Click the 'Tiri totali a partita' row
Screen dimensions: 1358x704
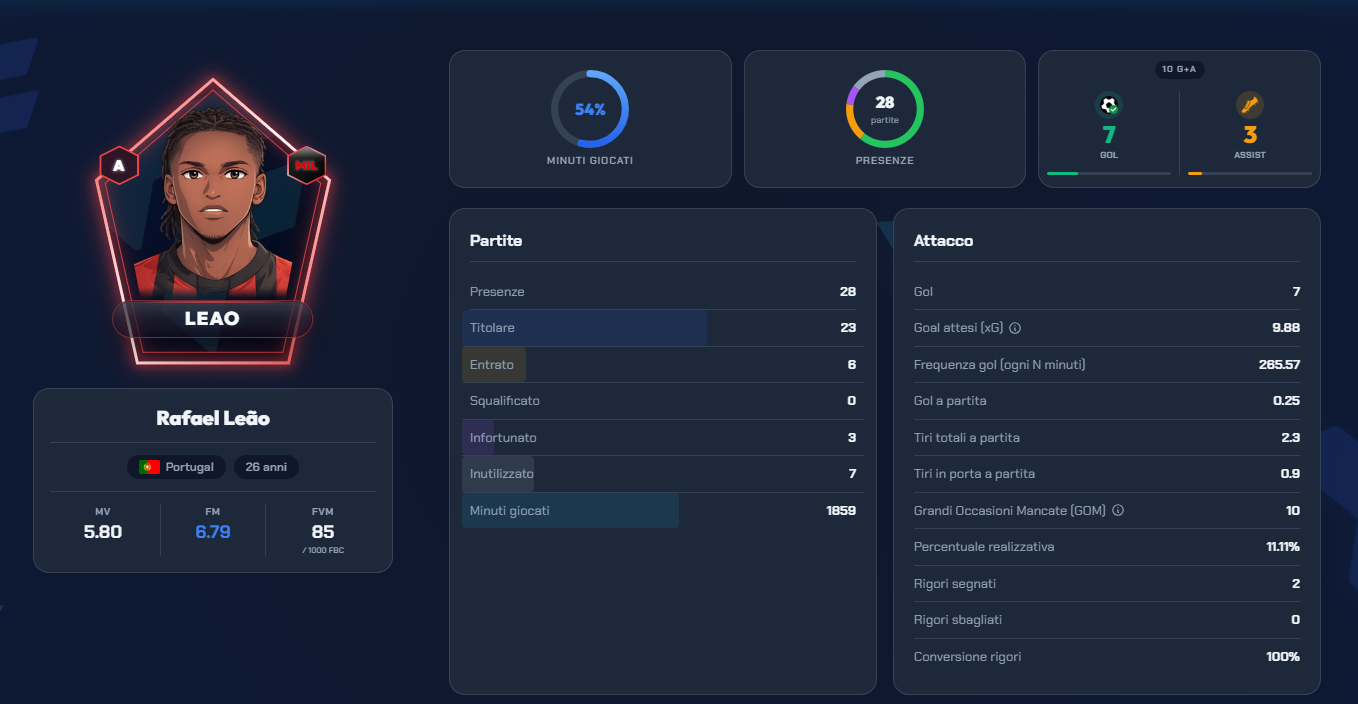(x=1107, y=438)
